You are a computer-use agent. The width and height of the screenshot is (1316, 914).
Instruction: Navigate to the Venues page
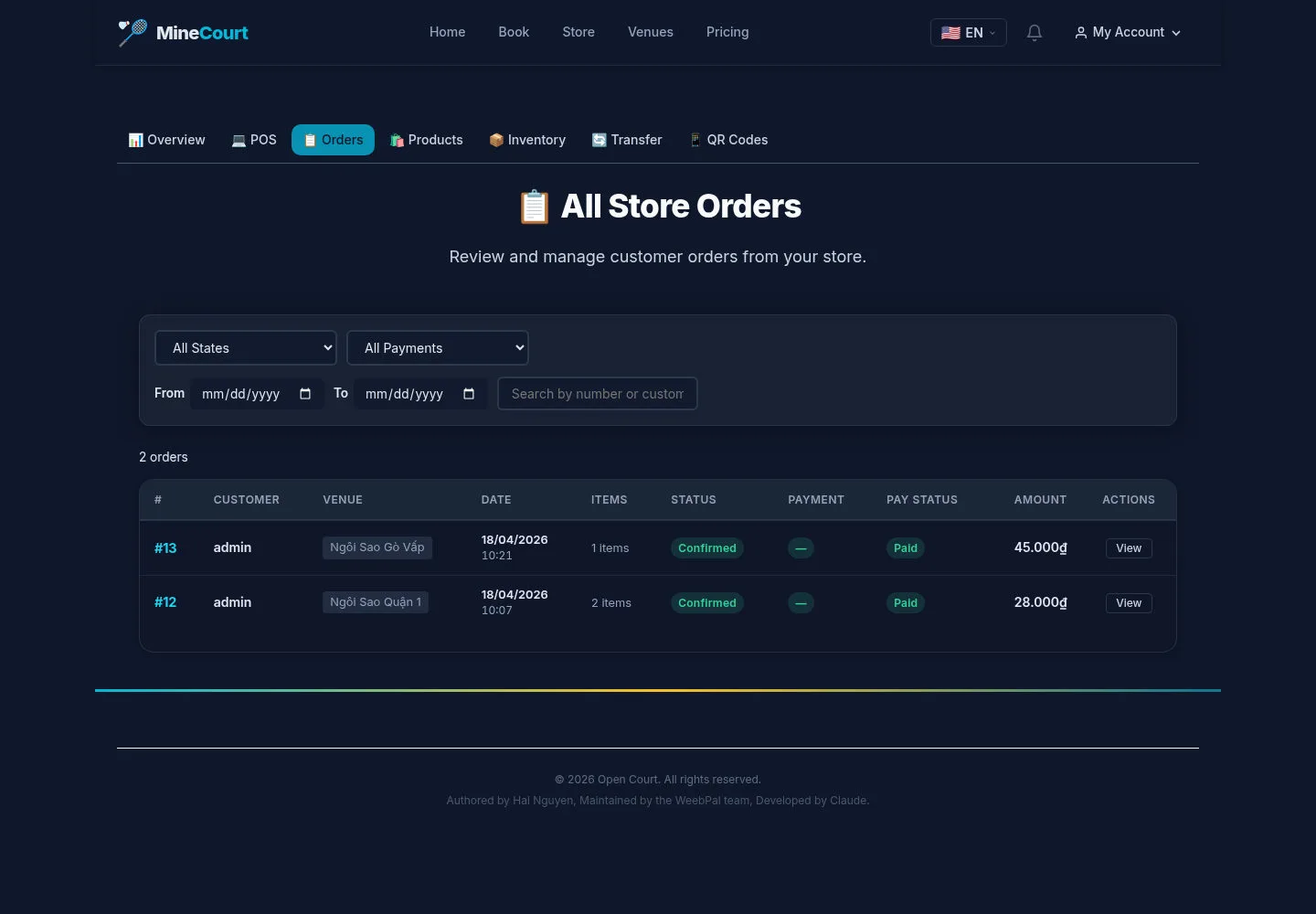point(651,32)
